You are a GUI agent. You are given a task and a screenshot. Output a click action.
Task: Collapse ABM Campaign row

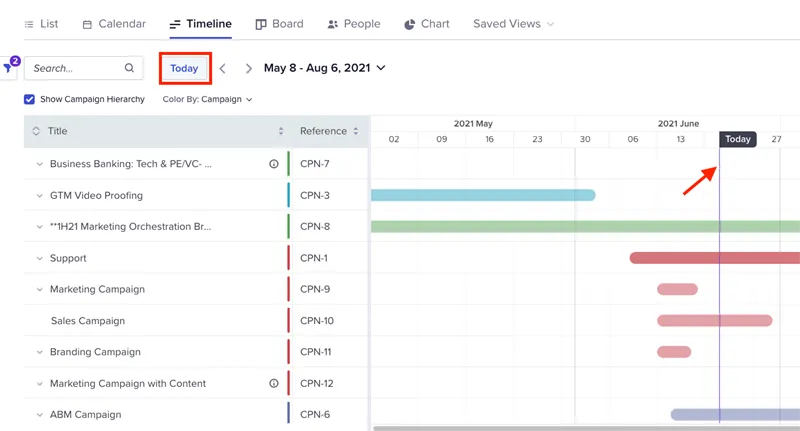39,415
